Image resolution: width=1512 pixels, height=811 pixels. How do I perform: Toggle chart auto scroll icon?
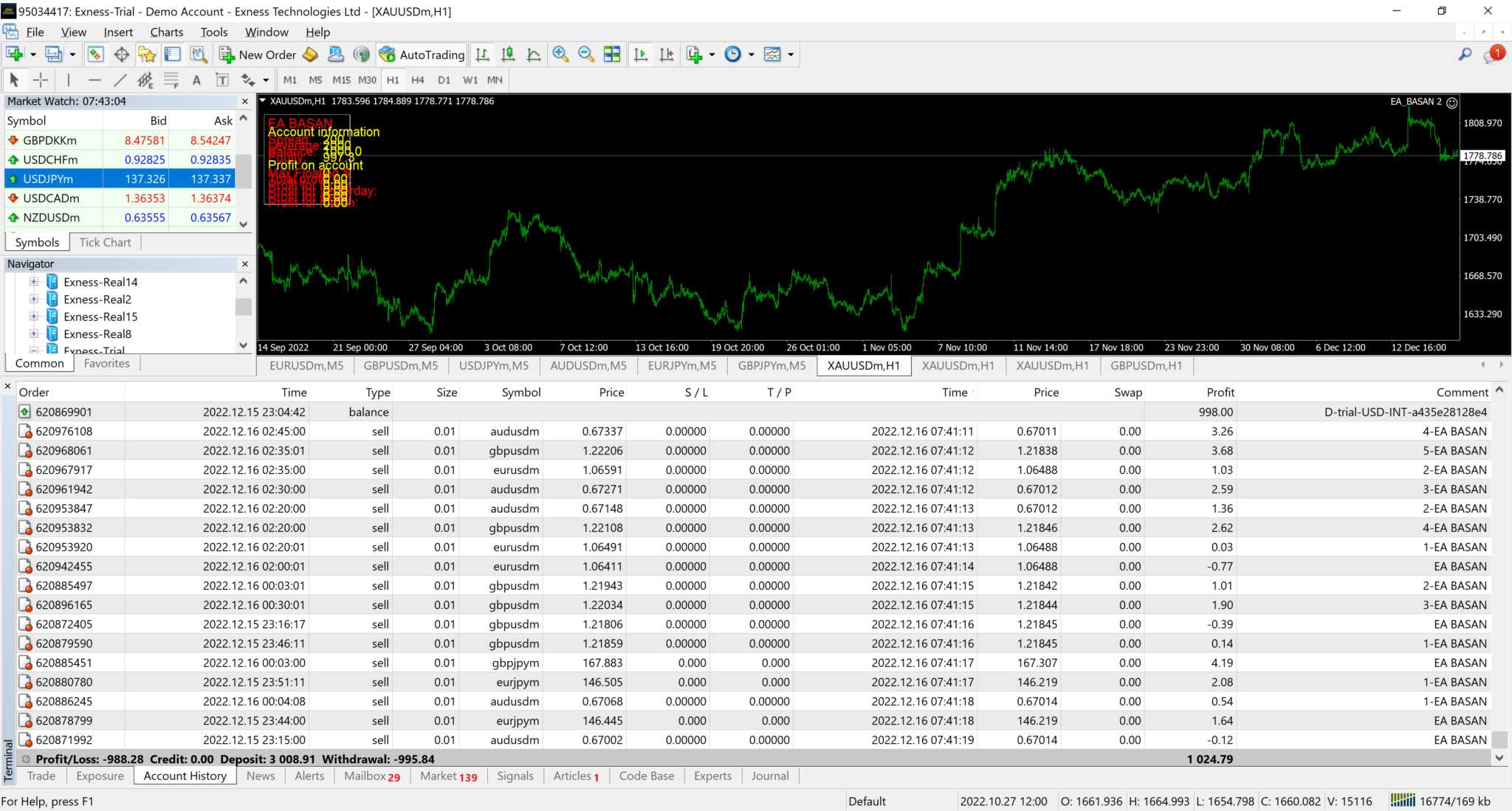(641, 55)
